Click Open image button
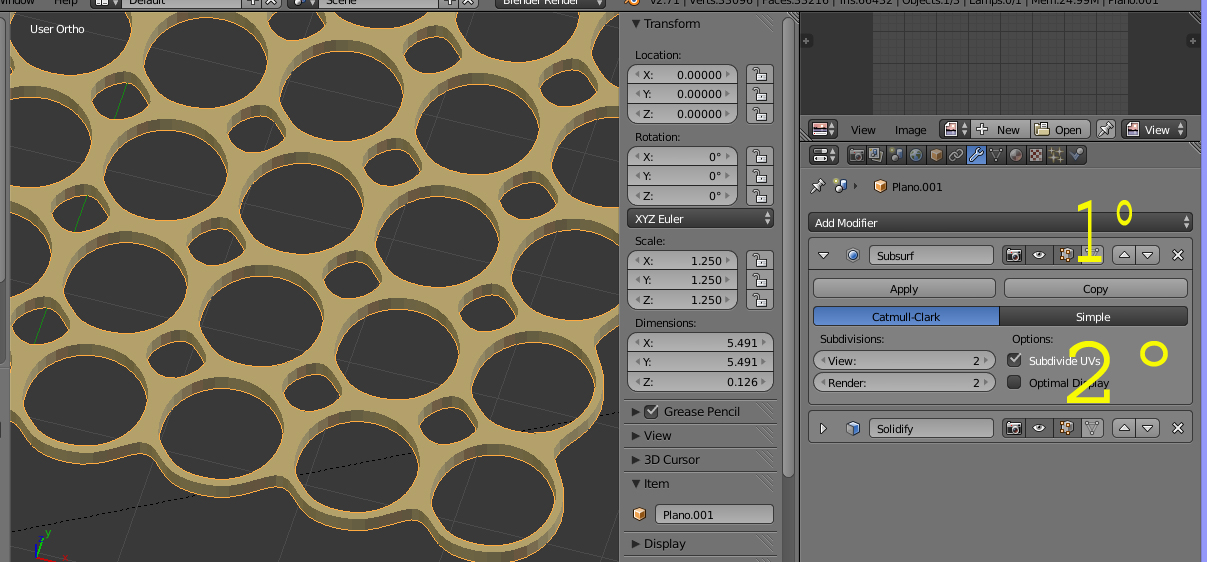This screenshot has height=562, width=1207. tap(1060, 130)
